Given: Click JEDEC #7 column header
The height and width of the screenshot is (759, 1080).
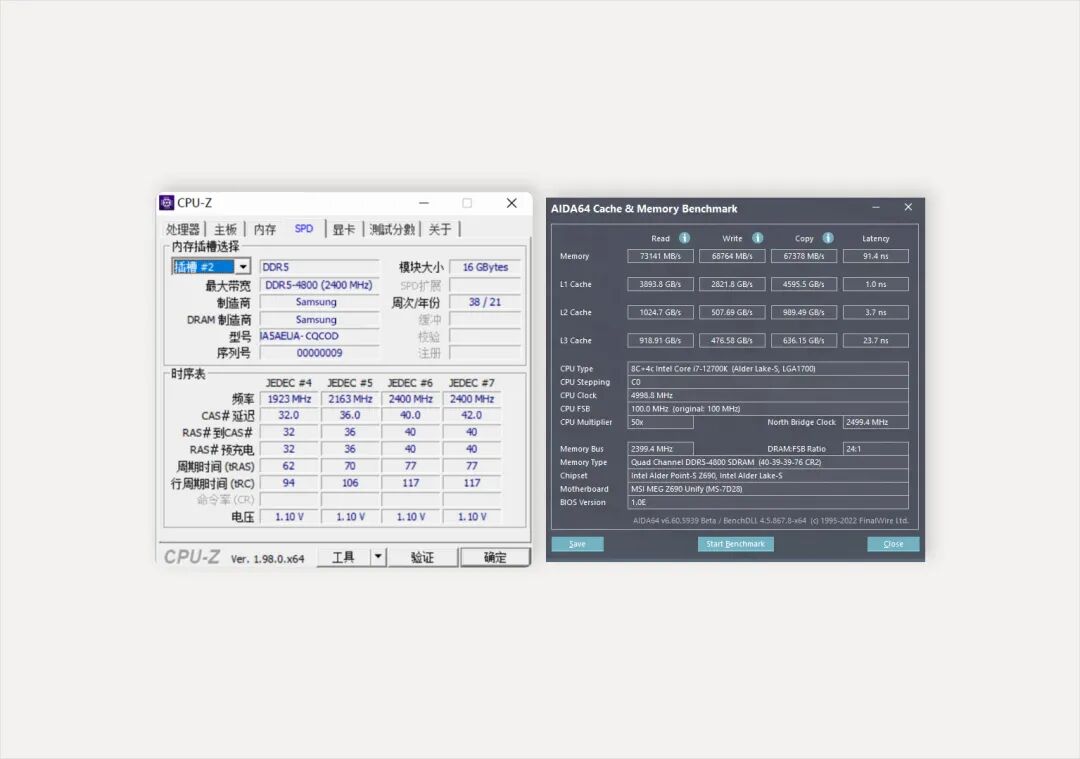Looking at the screenshot, I should pyautogui.click(x=472, y=383).
